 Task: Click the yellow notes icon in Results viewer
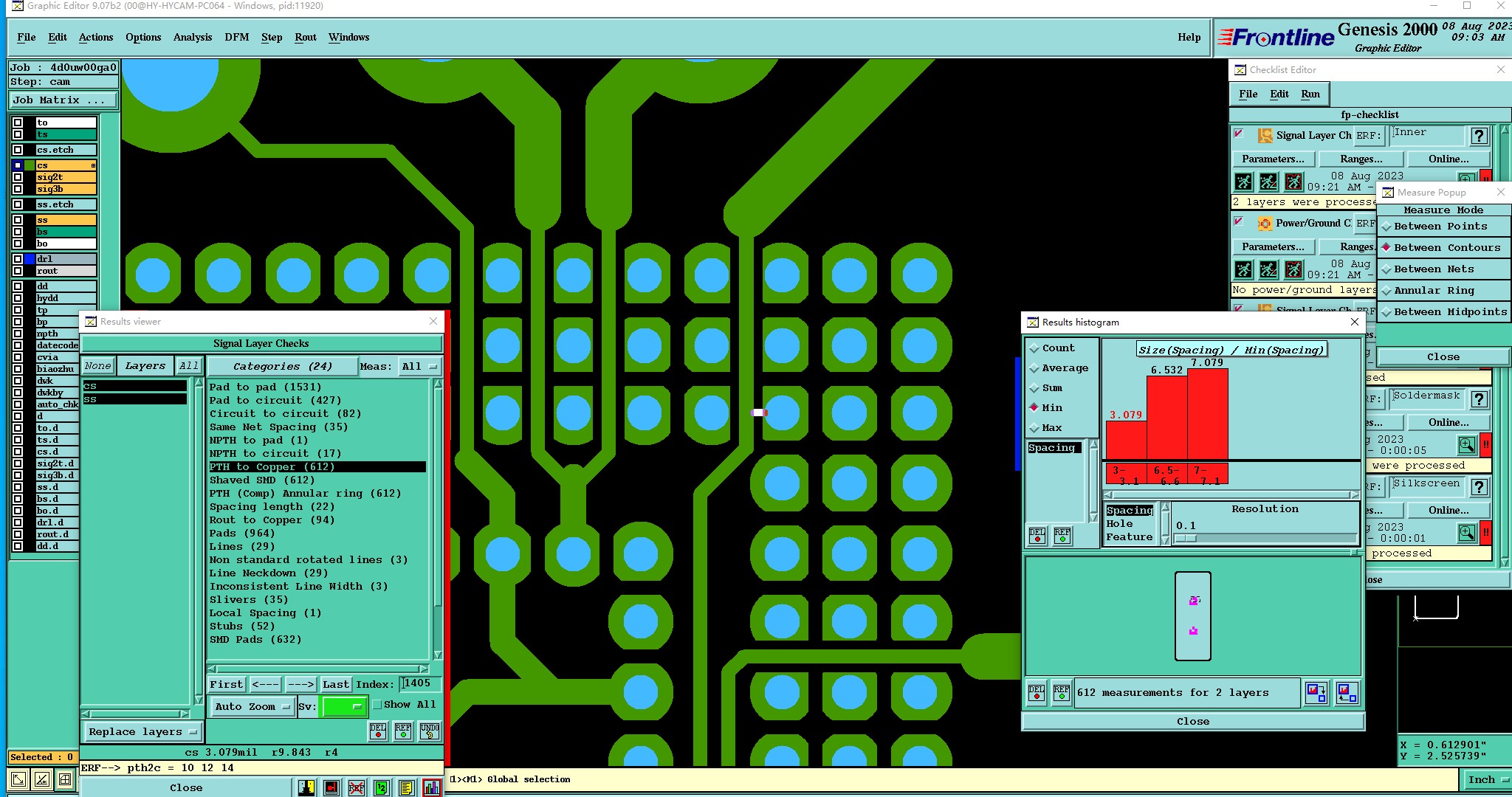tap(407, 787)
